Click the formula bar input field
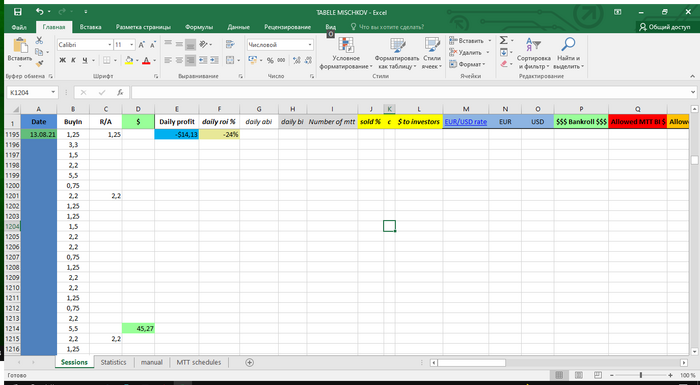Screen dimensions: 700x385 (x=411, y=92)
